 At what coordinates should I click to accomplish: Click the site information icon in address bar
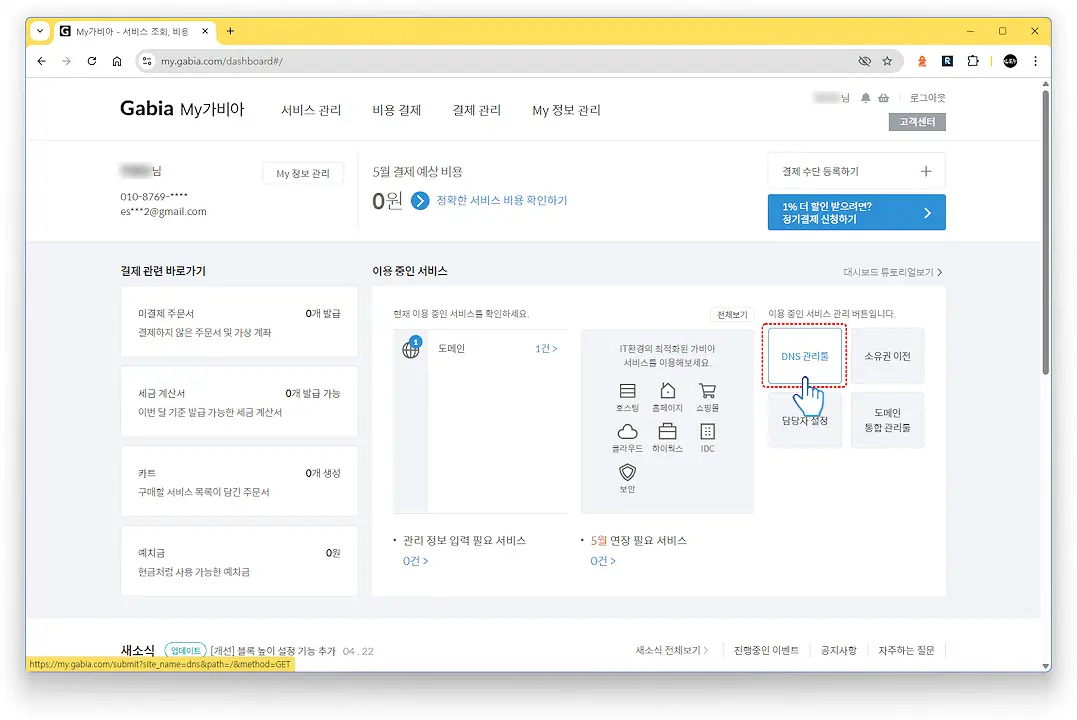pyautogui.click(x=146, y=61)
